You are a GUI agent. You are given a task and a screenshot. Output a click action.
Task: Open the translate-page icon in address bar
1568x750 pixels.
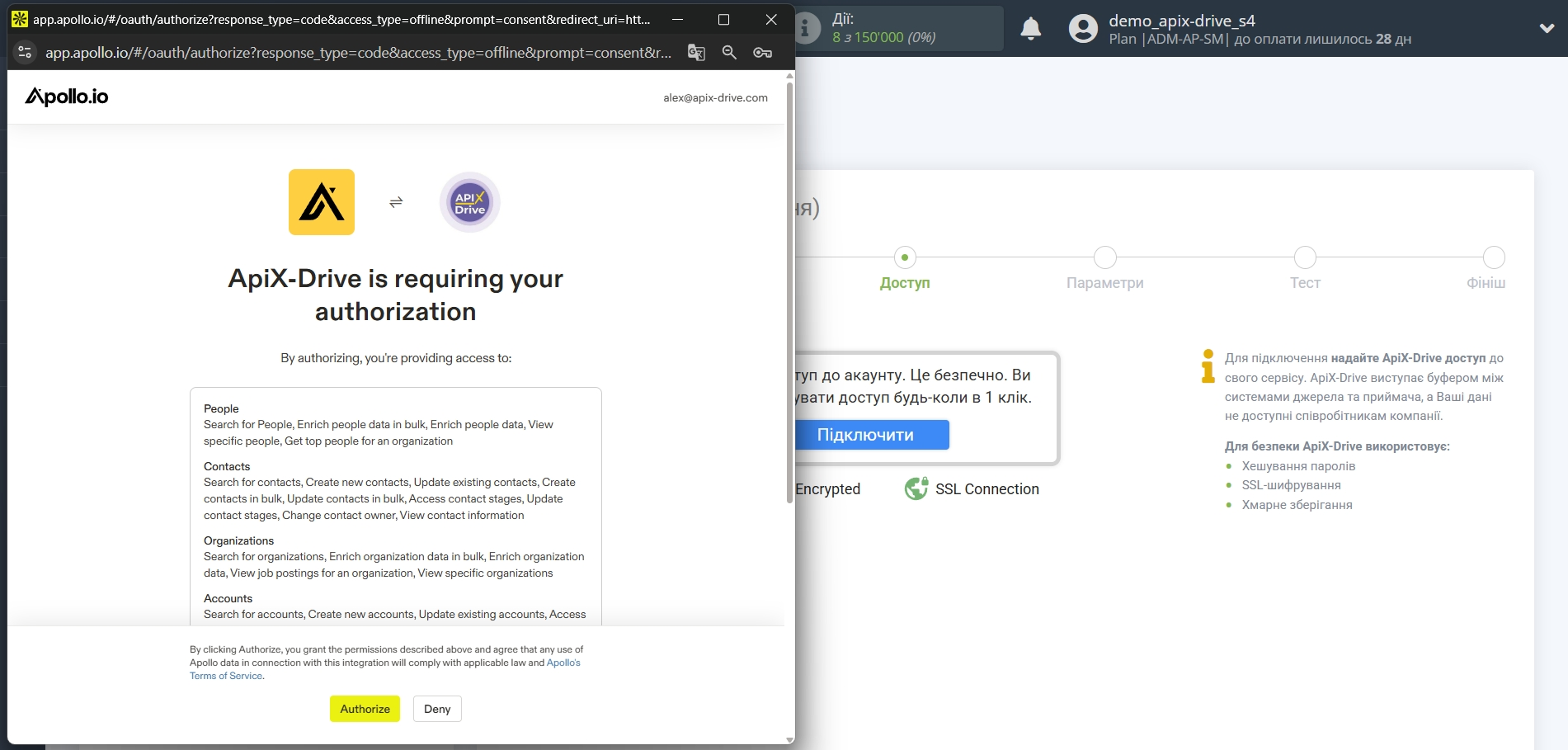(x=695, y=52)
